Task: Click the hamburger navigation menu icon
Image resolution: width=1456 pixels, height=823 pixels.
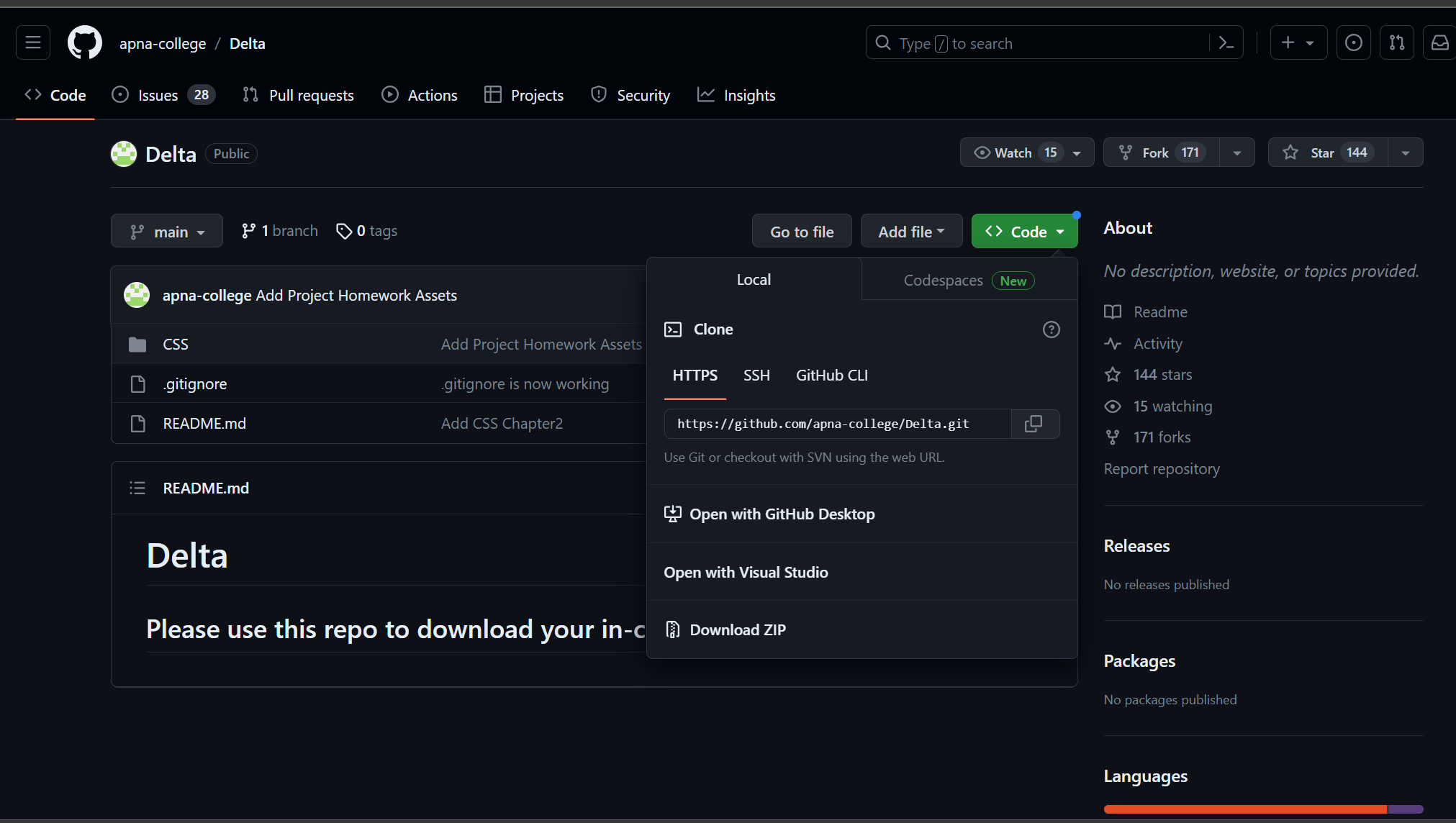Action: pos(32,42)
